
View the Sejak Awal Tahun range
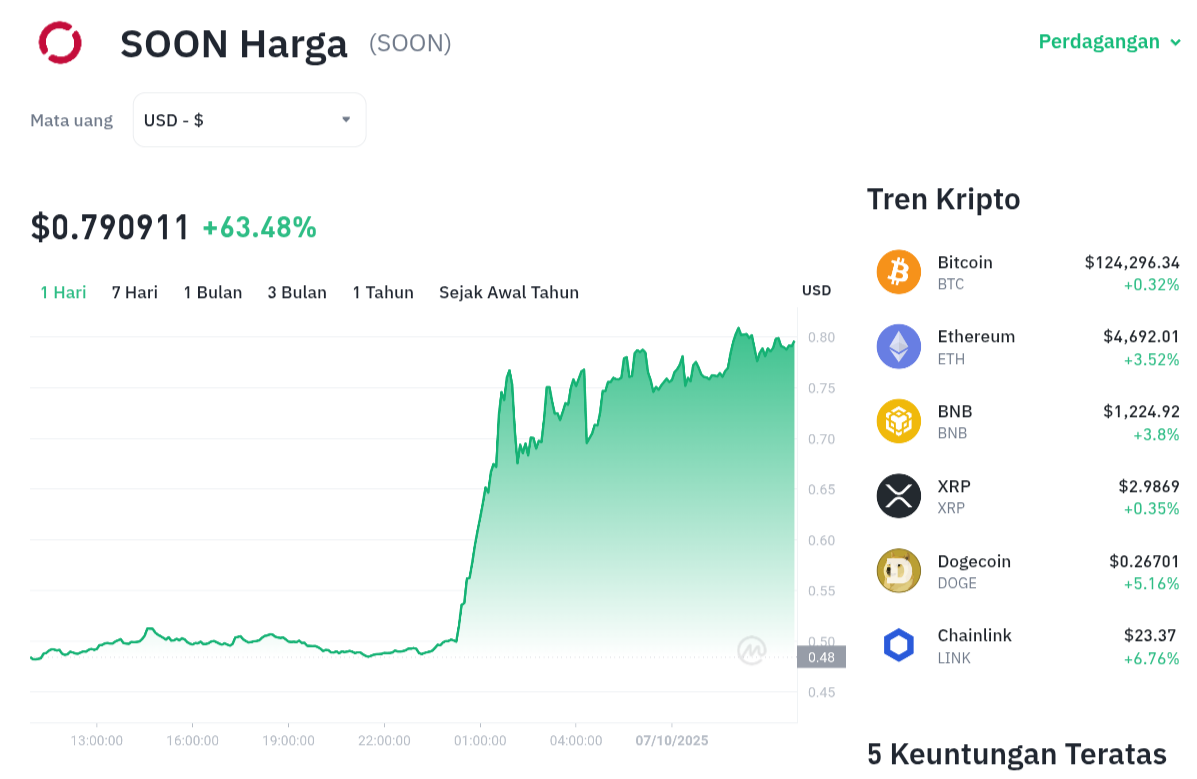point(509,292)
